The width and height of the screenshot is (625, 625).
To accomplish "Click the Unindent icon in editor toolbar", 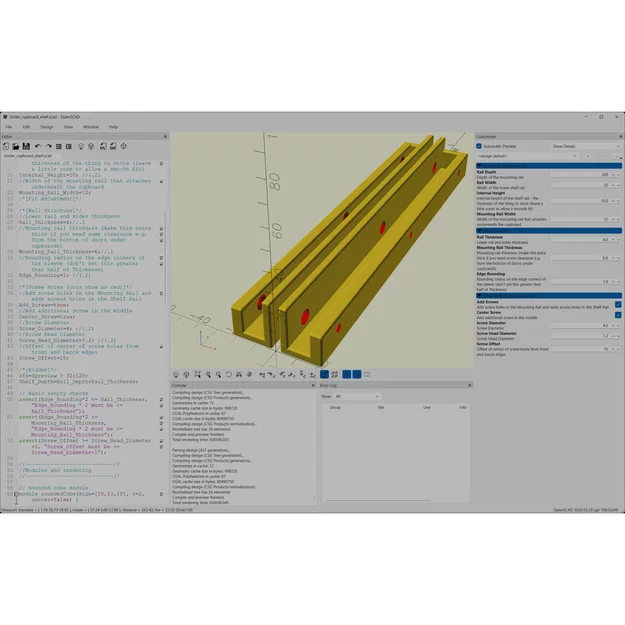I will point(59,146).
